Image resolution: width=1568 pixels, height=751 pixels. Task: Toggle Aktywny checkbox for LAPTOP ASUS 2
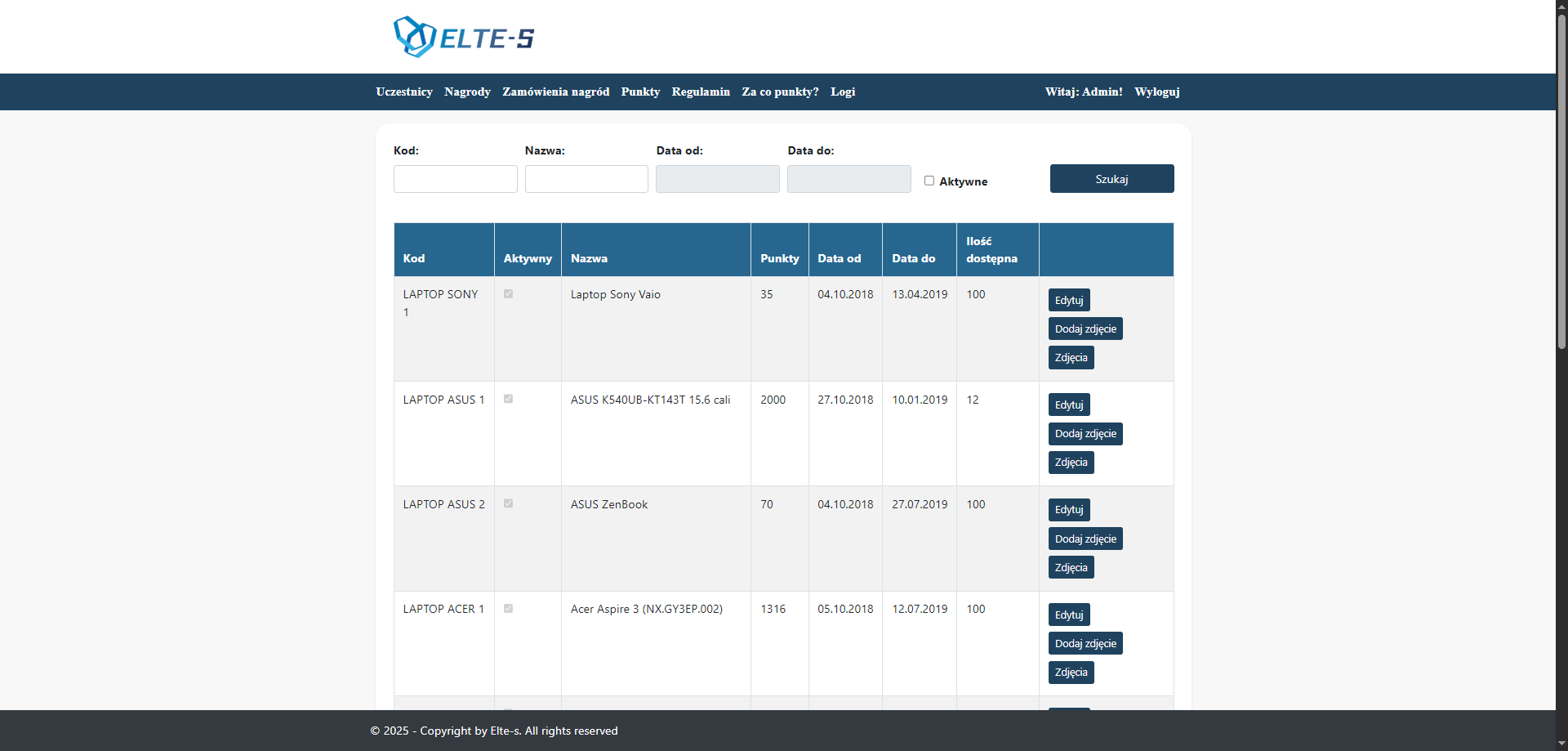click(508, 504)
